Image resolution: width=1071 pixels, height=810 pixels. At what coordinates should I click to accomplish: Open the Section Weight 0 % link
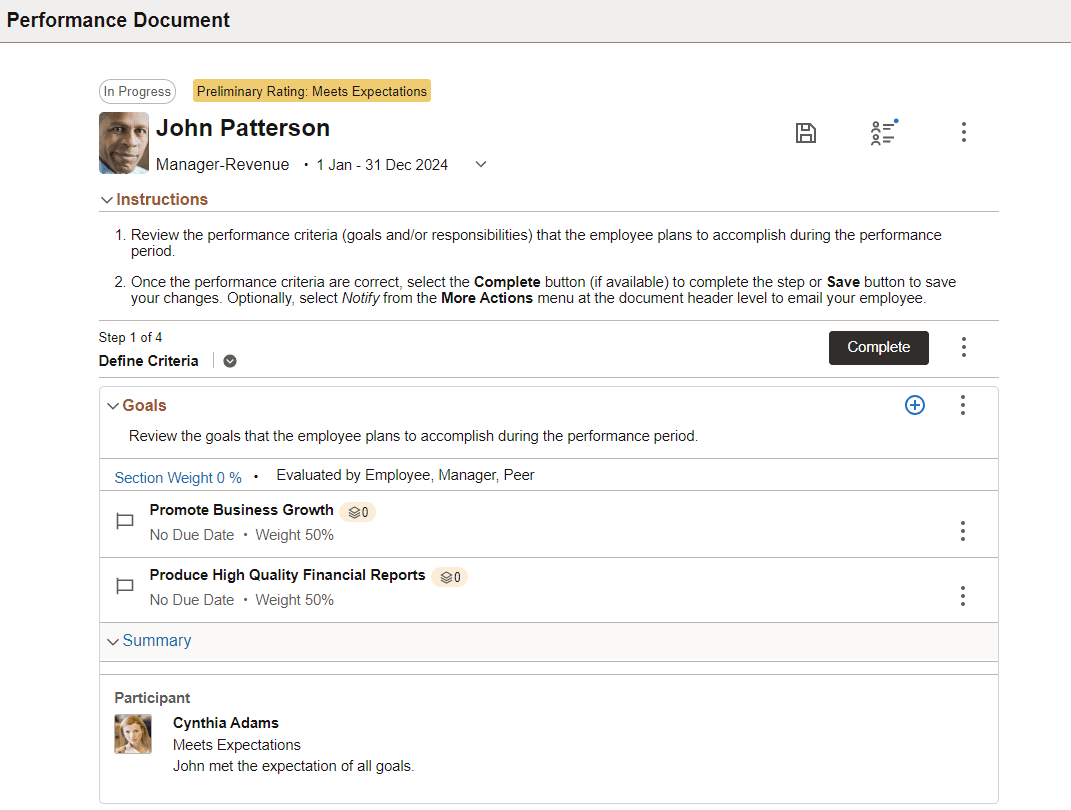point(178,477)
